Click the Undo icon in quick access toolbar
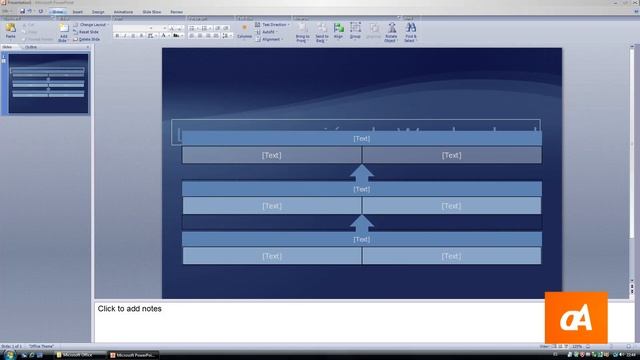This screenshot has width=640, height=360. [x=30, y=11]
